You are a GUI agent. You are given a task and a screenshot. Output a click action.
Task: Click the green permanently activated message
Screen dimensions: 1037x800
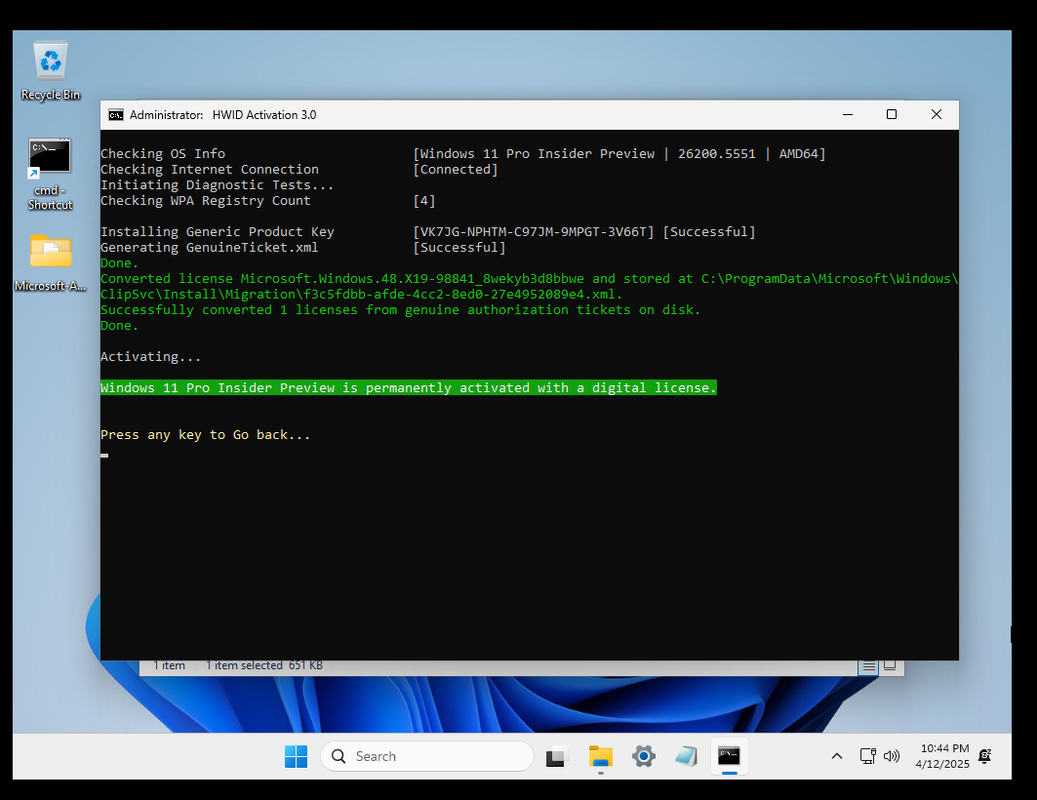pos(408,387)
